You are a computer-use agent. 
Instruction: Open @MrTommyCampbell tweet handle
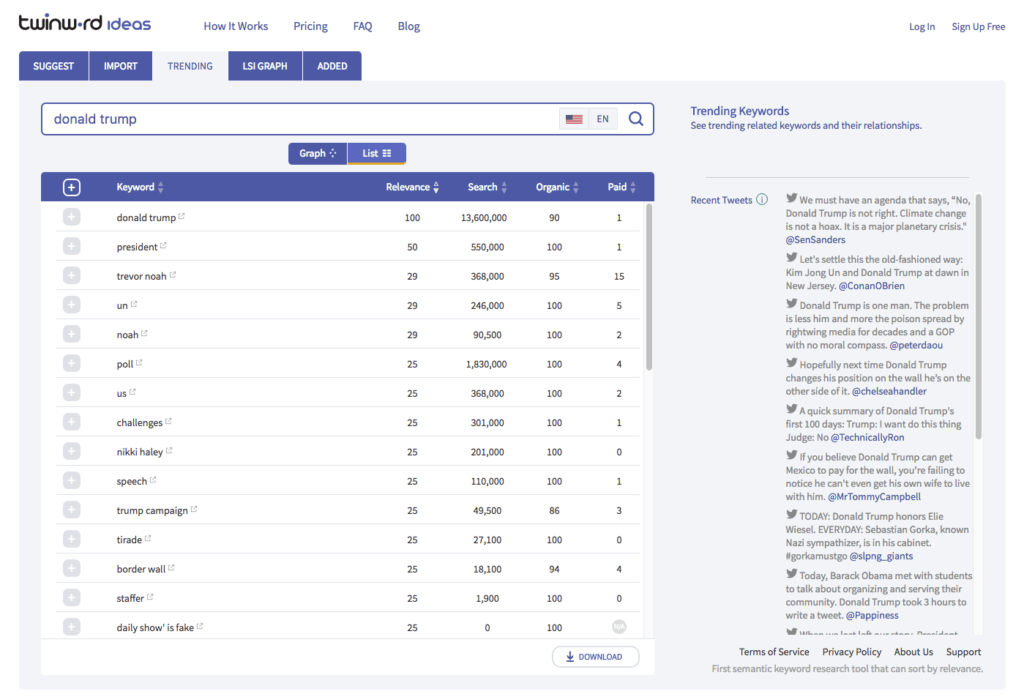pos(874,496)
